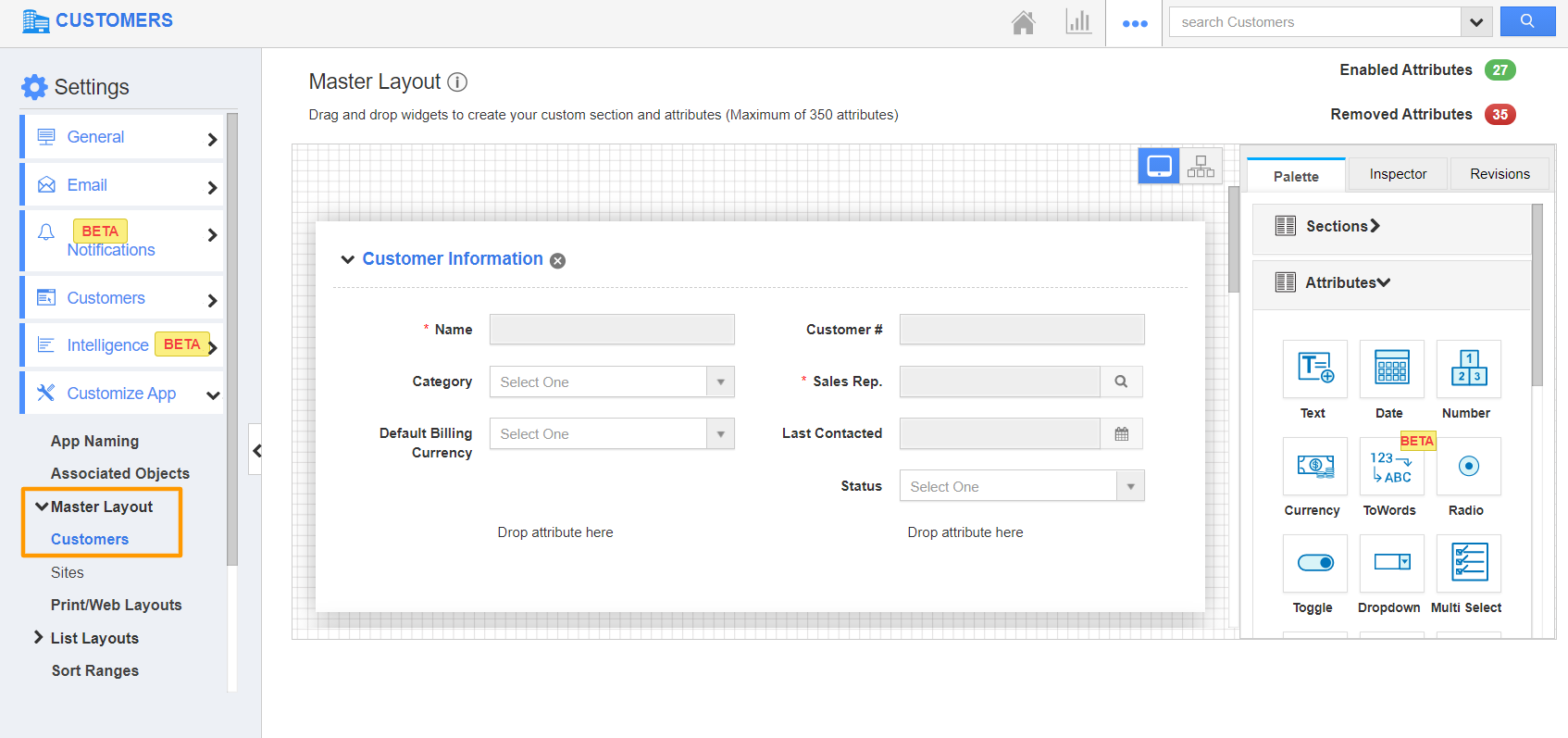Open Associated Objects settings
1568x738 pixels.
click(120, 473)
